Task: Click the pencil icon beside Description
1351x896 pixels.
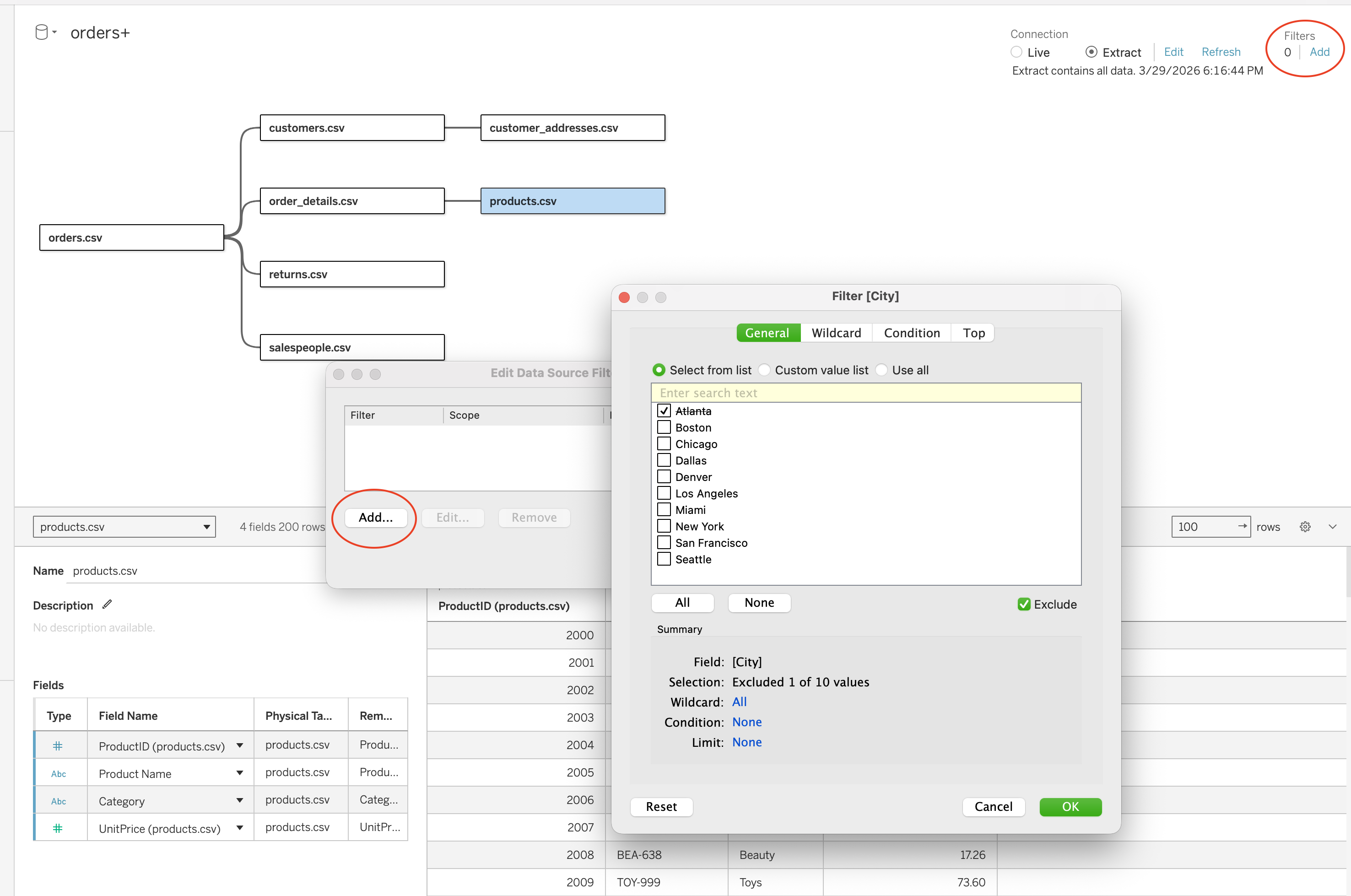Action: [107, 605]
